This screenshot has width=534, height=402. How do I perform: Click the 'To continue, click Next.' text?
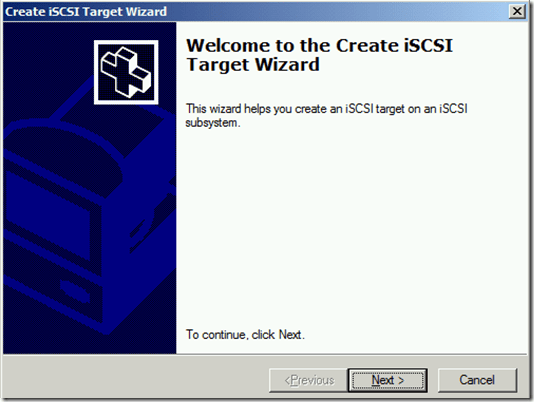(245, 335)
